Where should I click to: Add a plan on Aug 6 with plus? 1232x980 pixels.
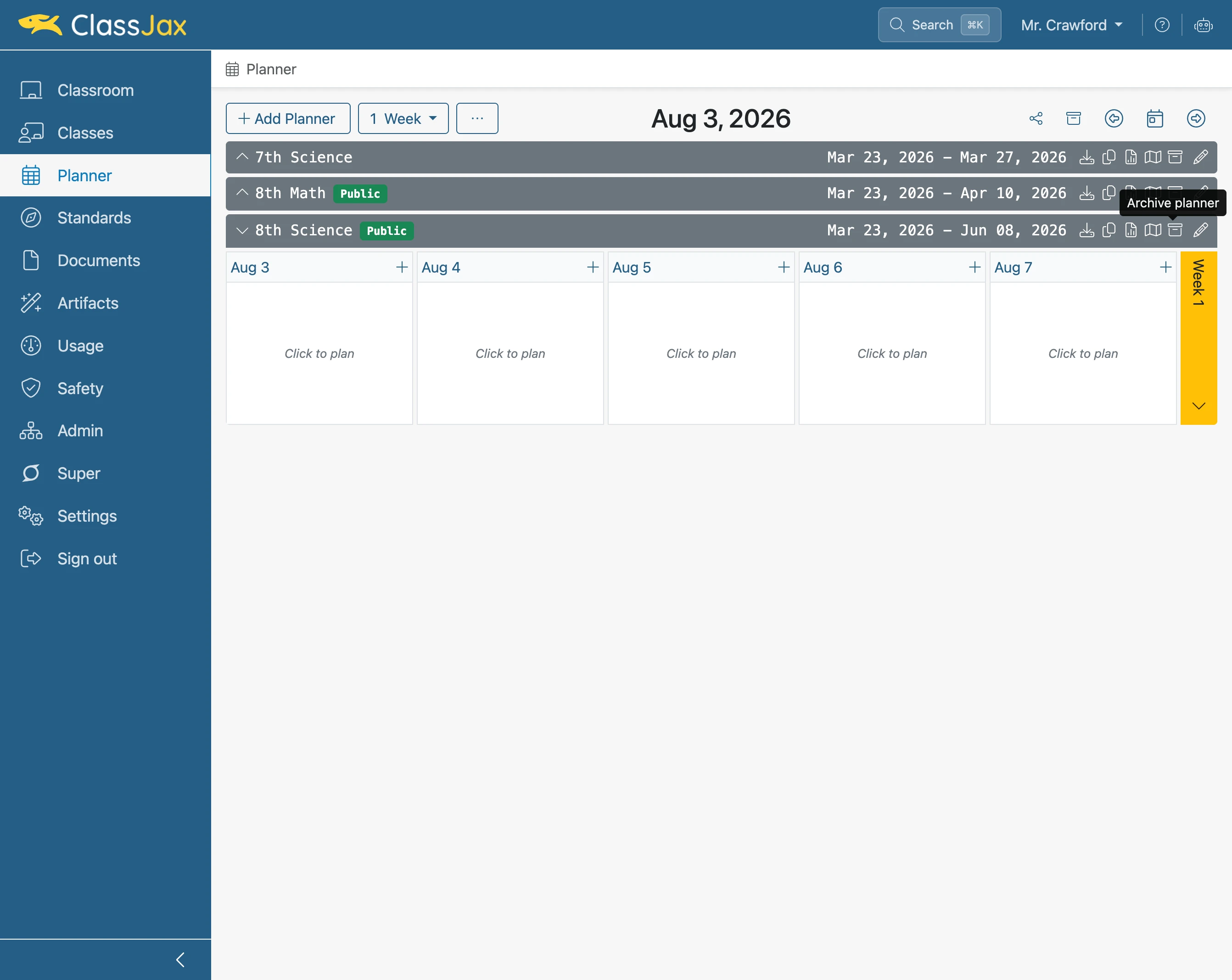pyautogui.click(x=974, y=267)
